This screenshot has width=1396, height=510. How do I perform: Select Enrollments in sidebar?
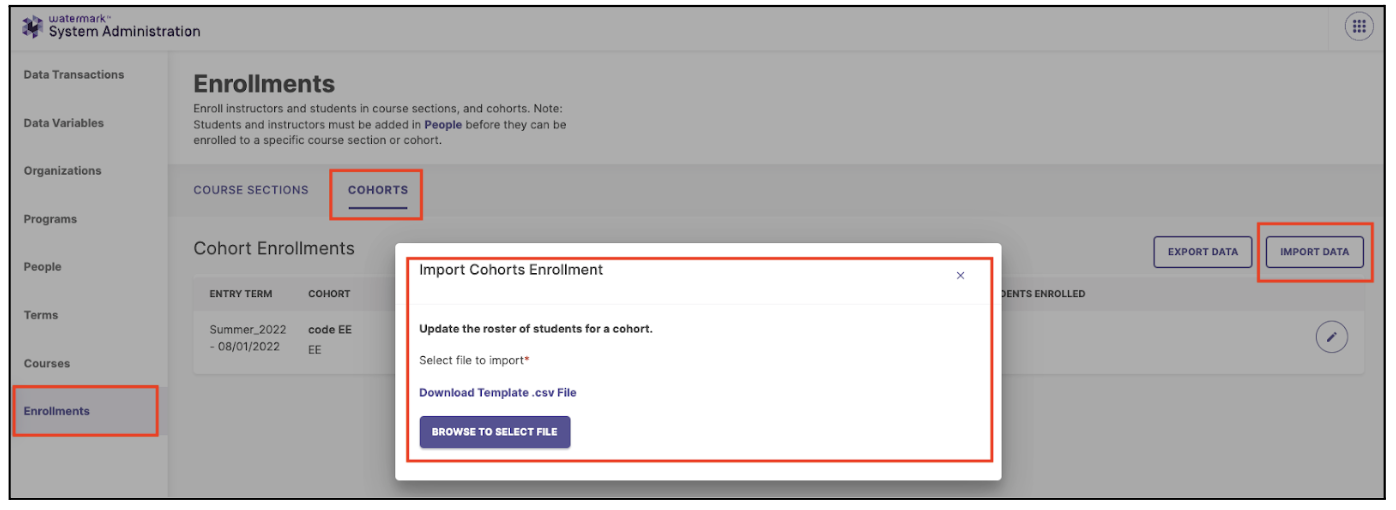[57, 411]
